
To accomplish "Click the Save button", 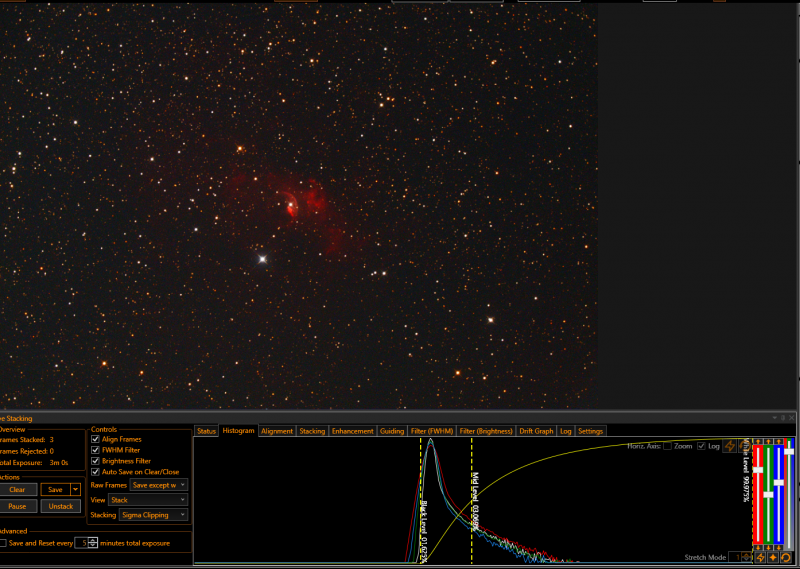I will click(55, 489).
